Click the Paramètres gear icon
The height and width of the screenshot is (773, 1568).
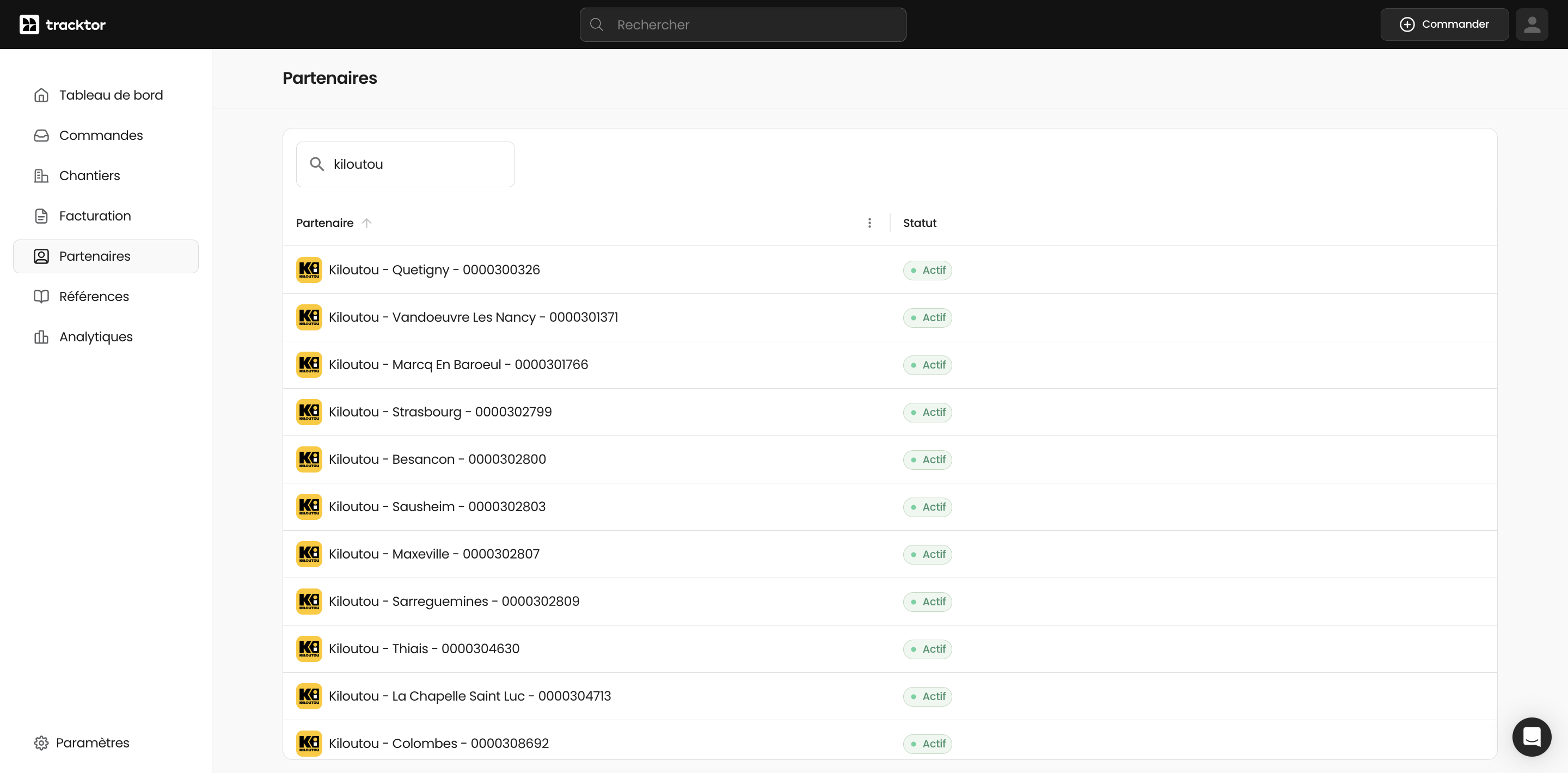[x=41, y=743]
